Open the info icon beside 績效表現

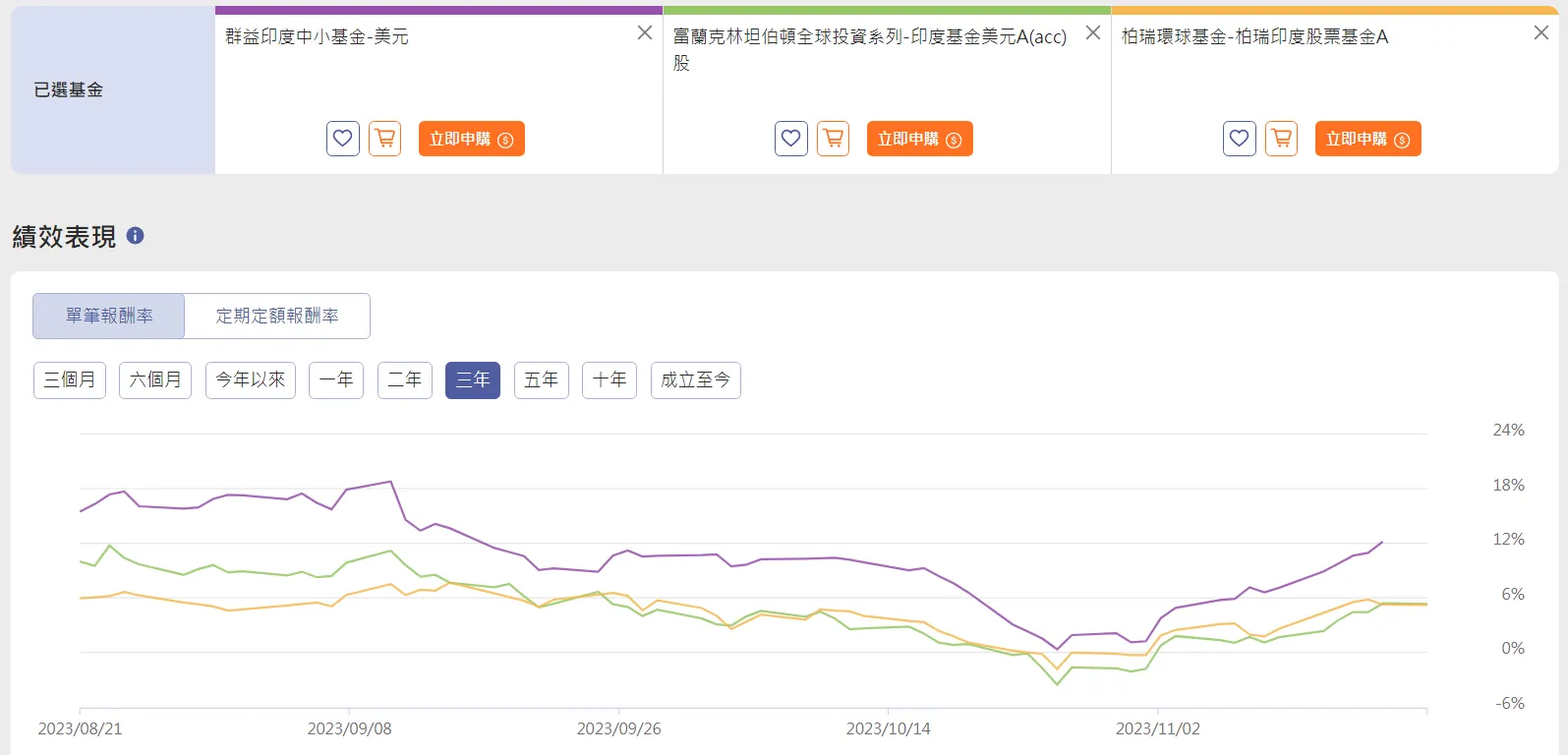point(136,236)
